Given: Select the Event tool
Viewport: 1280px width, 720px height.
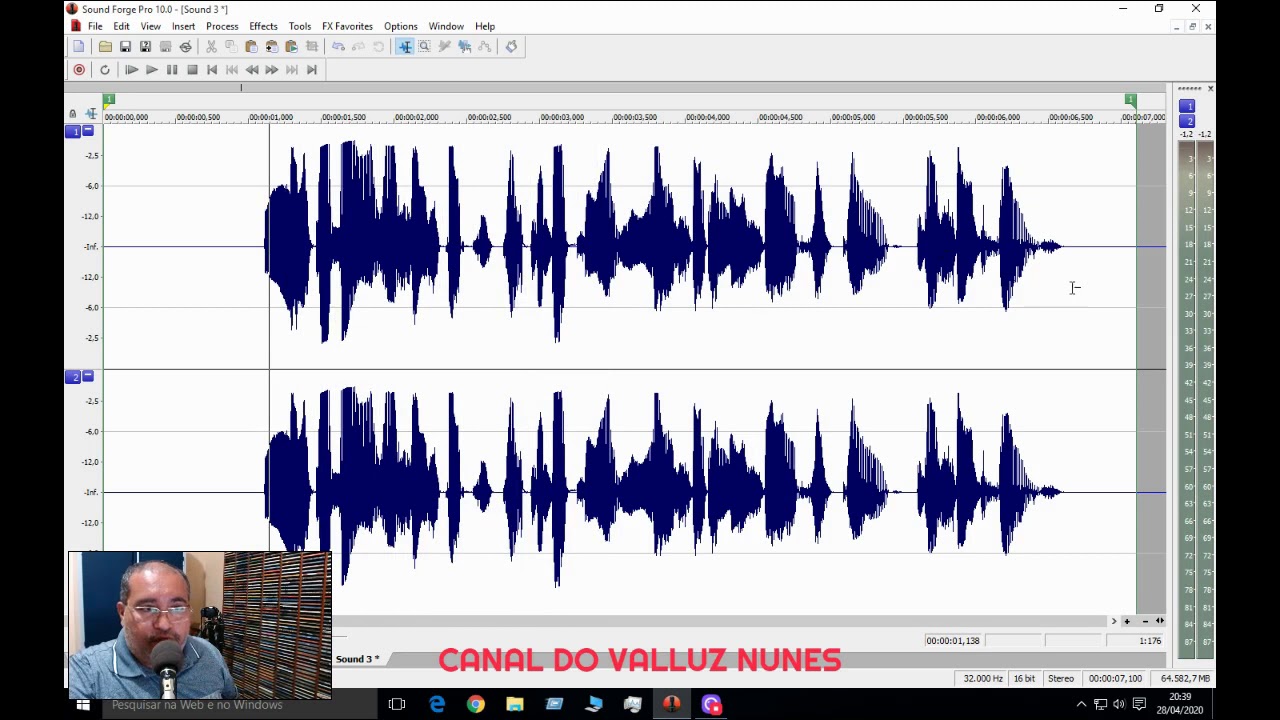Looking at the screenshot, I should click(464, 47).
